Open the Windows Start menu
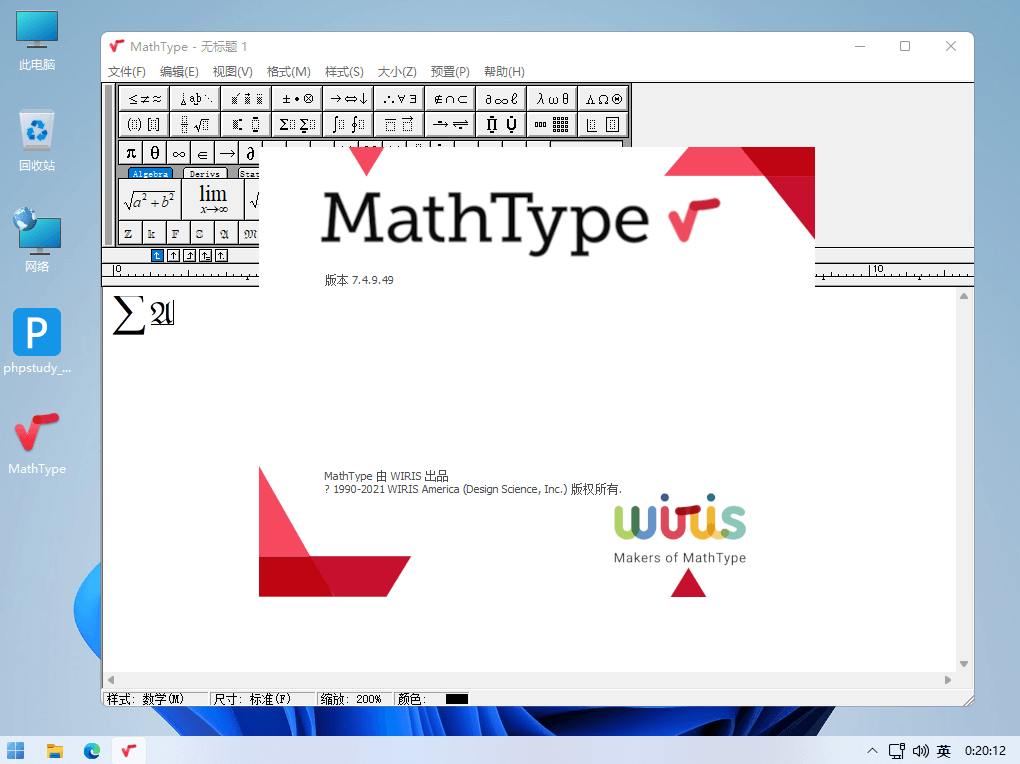The width and height of the screenshot is (1020, 764). pos(16,750)
